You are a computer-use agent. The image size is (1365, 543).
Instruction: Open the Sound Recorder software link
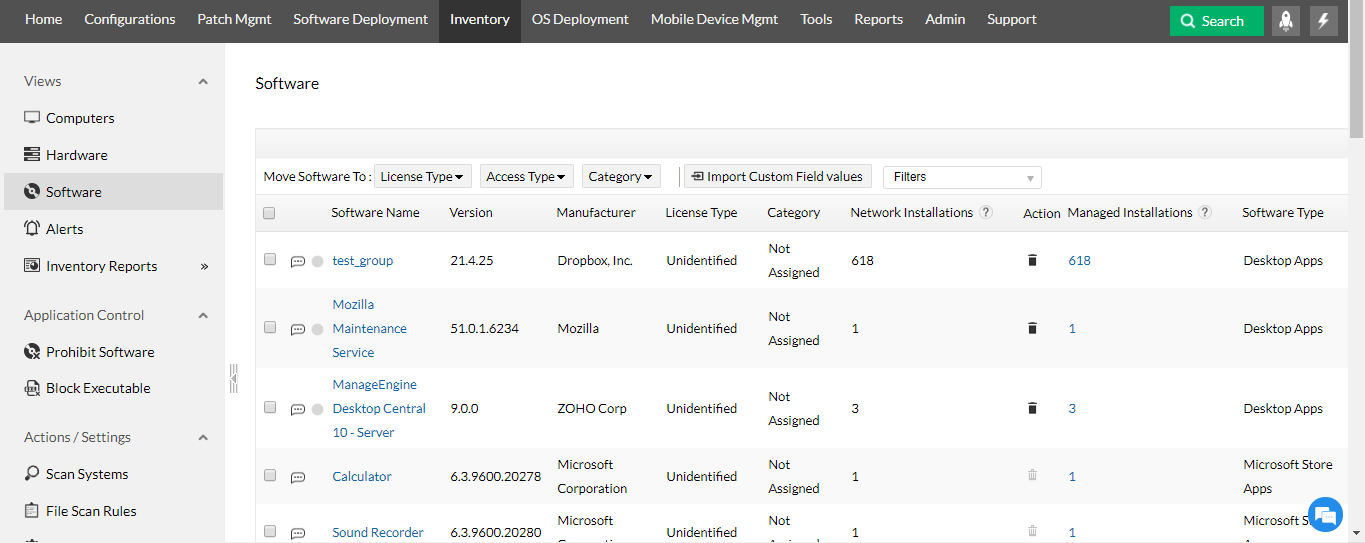click(x=378, y=532)
